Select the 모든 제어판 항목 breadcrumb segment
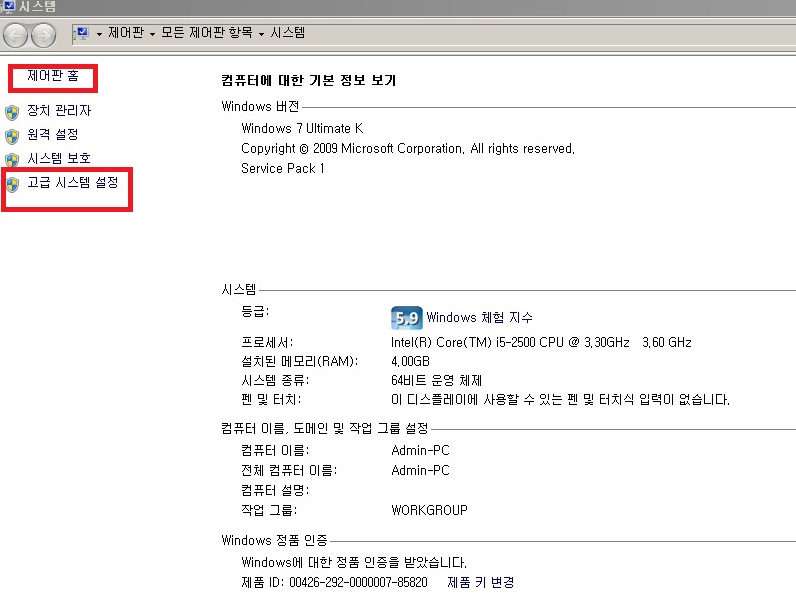The width and height of the screenshot is (796, 596). pos(207,33)
